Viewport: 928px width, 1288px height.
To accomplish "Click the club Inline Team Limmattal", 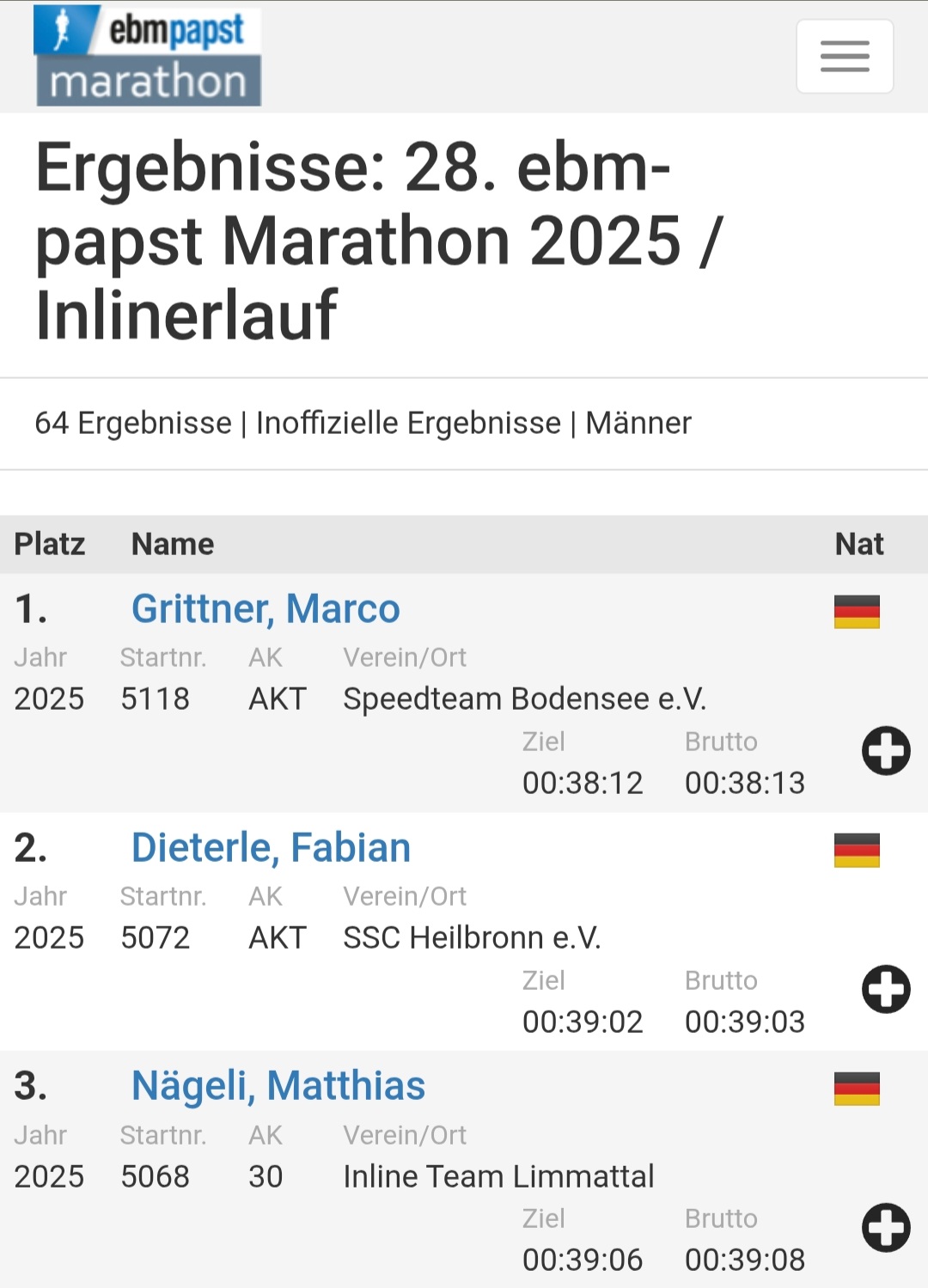I will (x=498, y=1176).
